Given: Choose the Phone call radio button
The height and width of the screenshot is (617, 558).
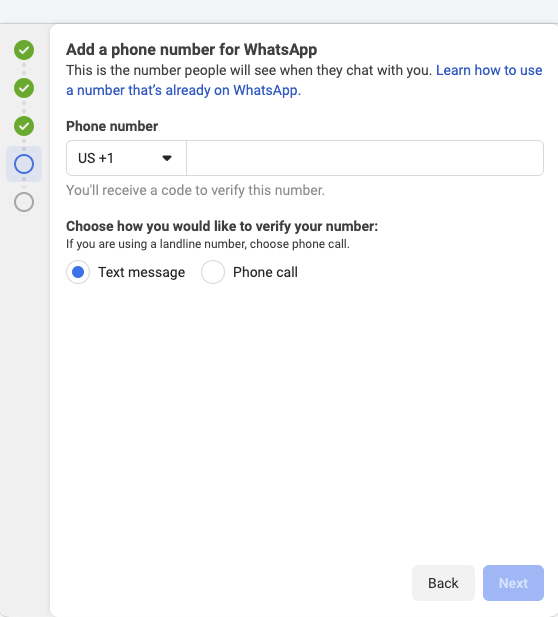Looking at the screenshot, I should click(x=213, y=272).
